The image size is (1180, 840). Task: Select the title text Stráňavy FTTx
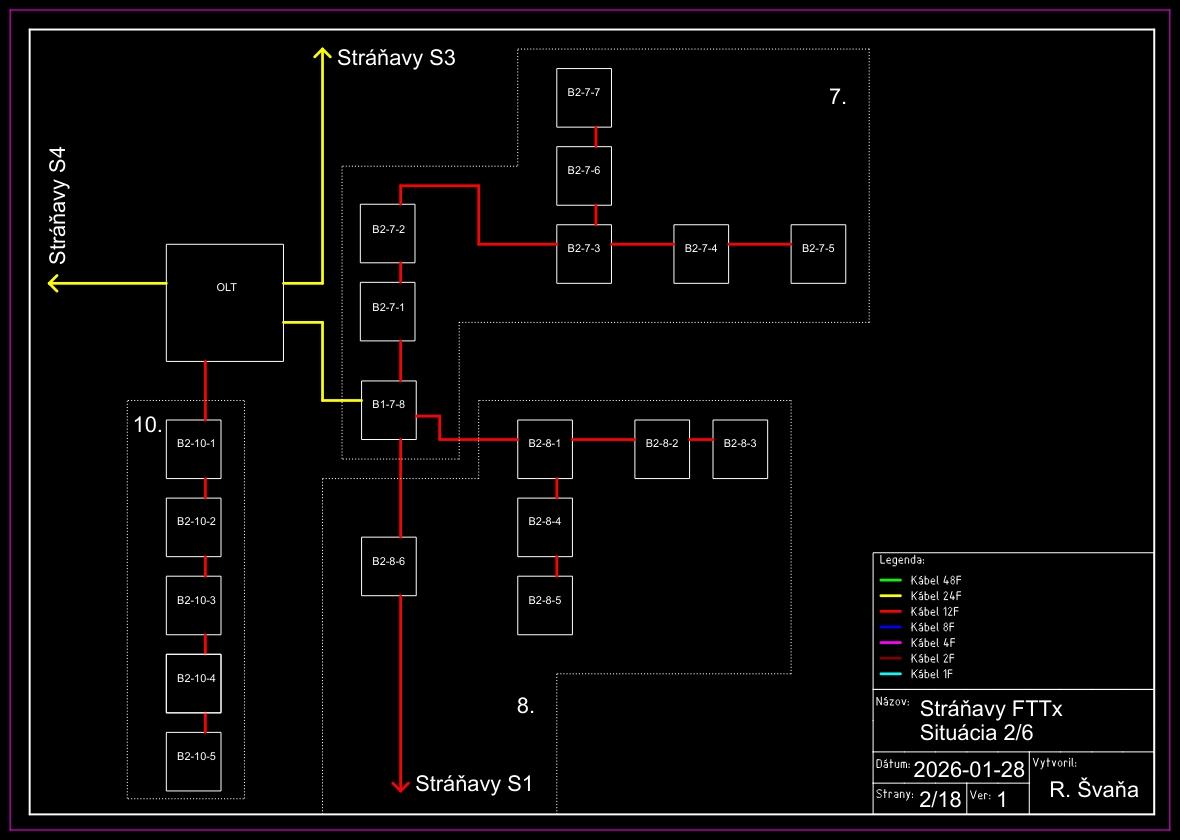[990, 709]
